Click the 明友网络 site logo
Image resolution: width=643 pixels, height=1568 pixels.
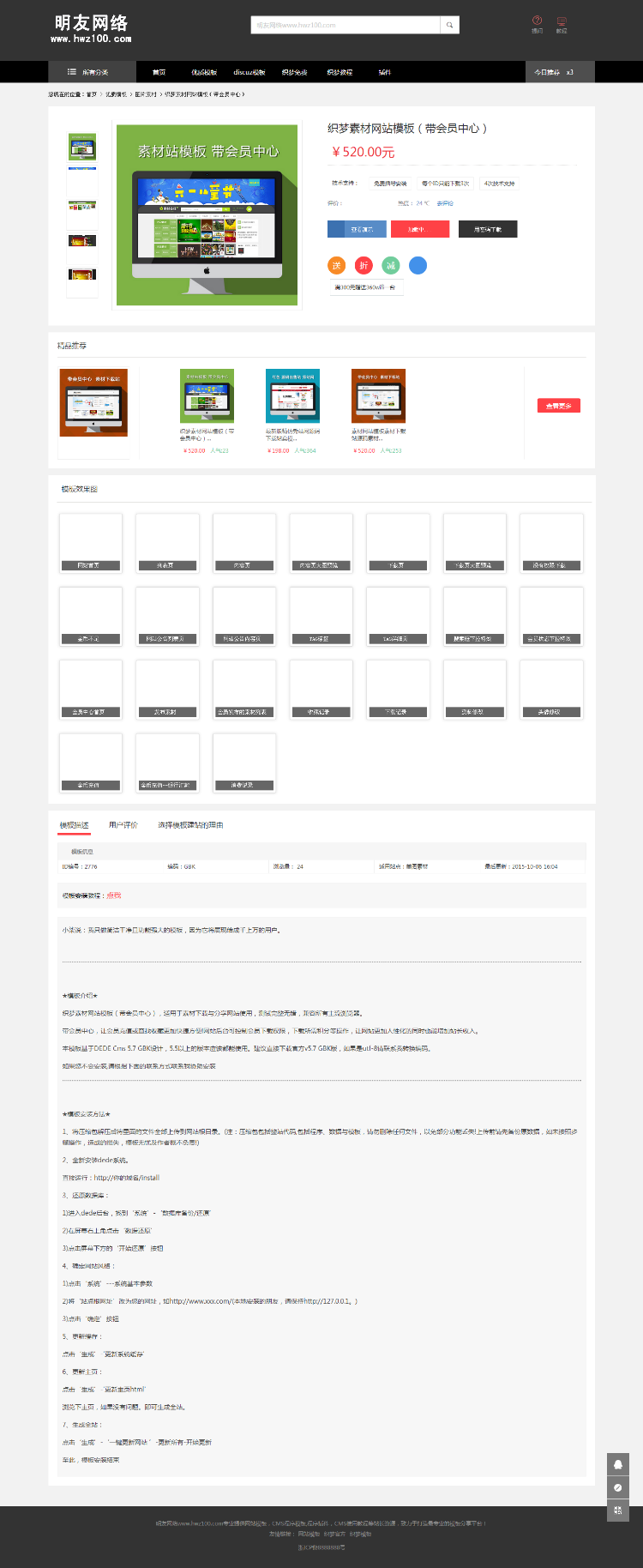91,27
